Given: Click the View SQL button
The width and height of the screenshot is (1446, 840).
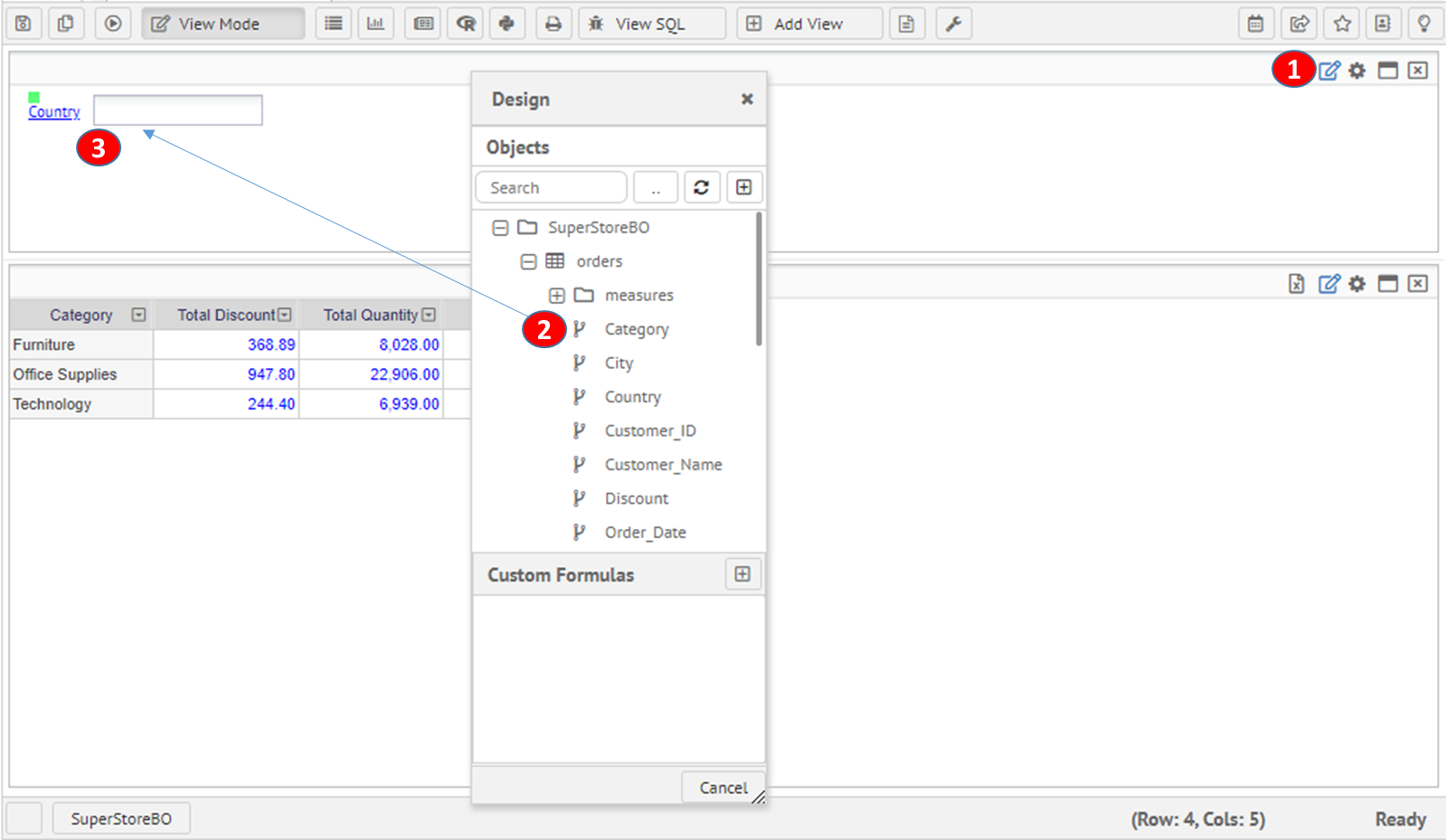Looking at the screenshot, I should pyautogui.click(x=651, y=24).
